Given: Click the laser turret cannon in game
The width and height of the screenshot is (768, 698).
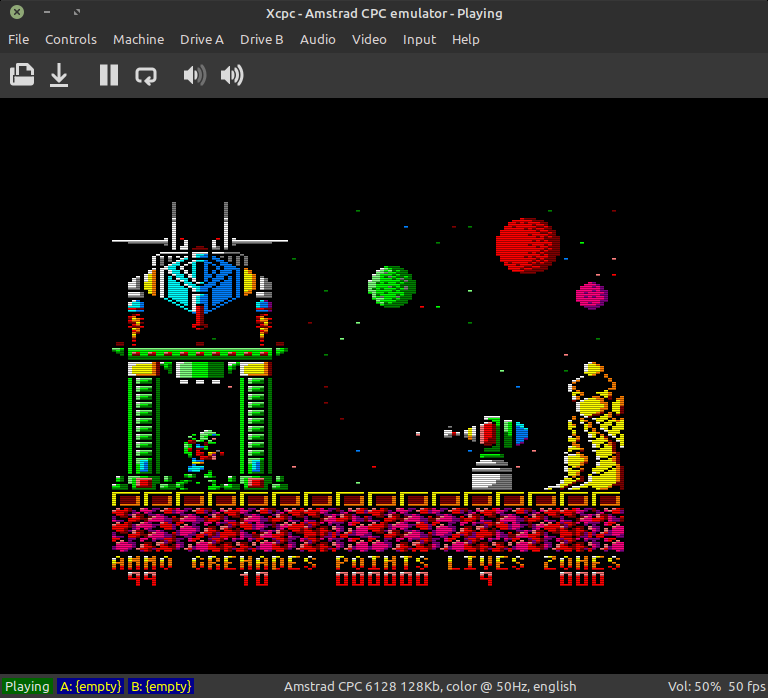Looking at the screenshot, I should 488,453.
